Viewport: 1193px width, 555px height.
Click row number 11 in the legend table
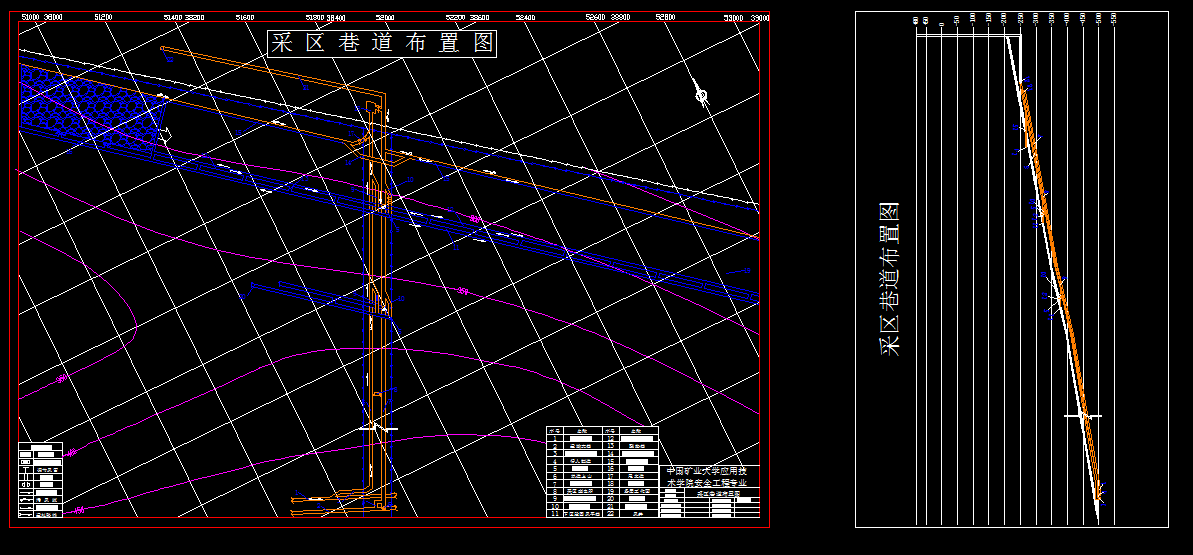pos(555,514)
